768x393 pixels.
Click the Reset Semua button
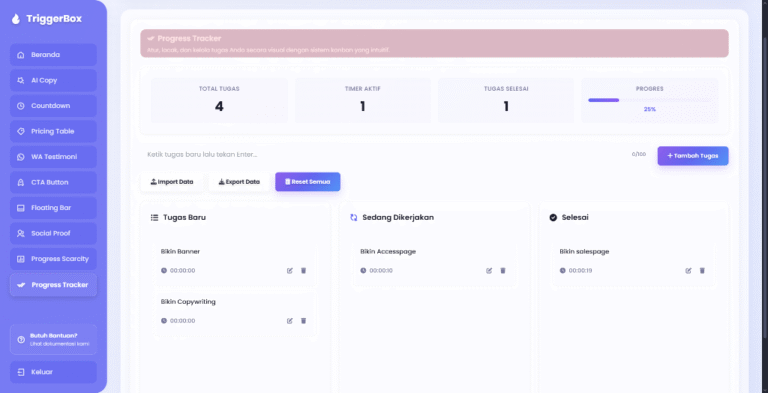pyautogui.click(x=308, y=182)
